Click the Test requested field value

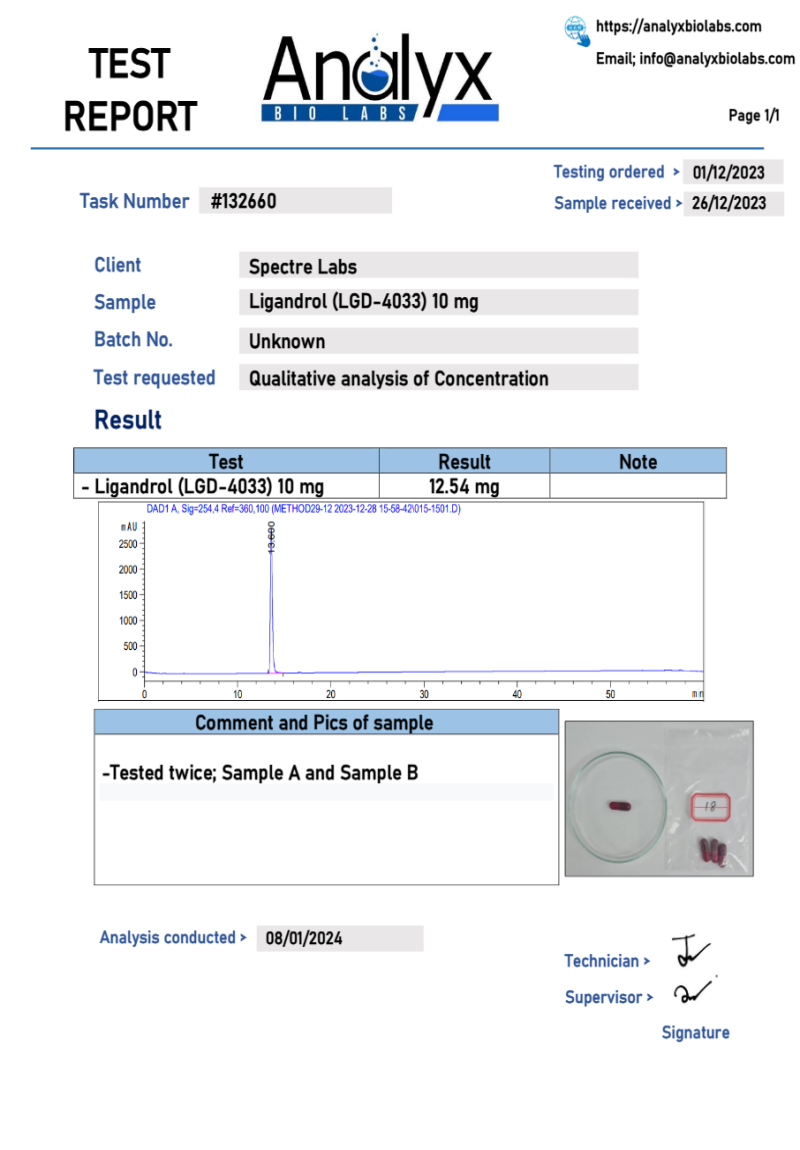tap(437, 378)
